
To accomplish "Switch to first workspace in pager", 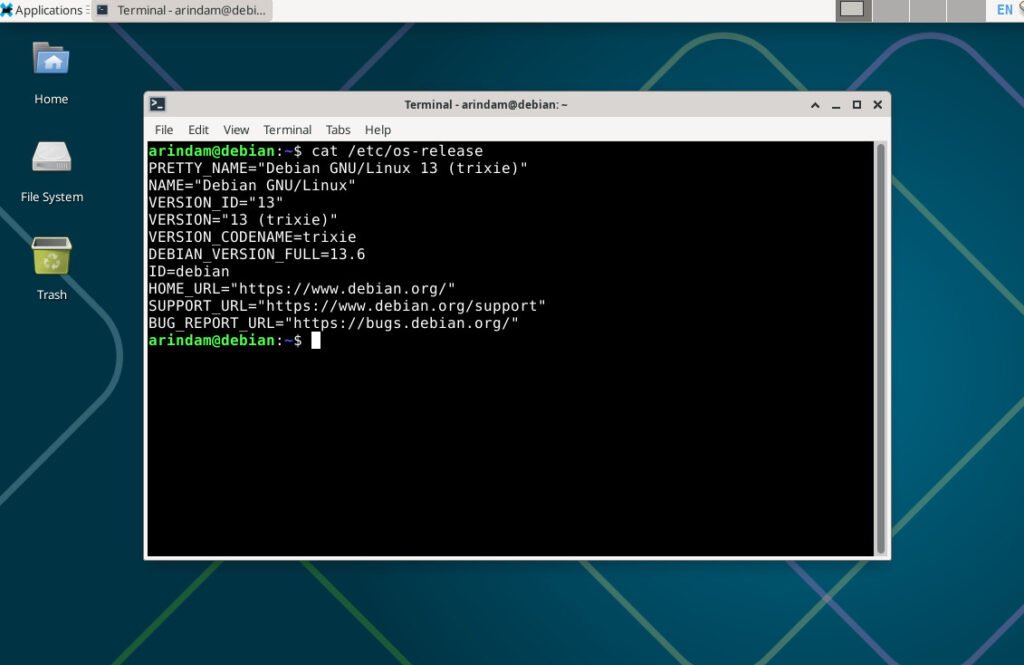I will pos(854,10).
